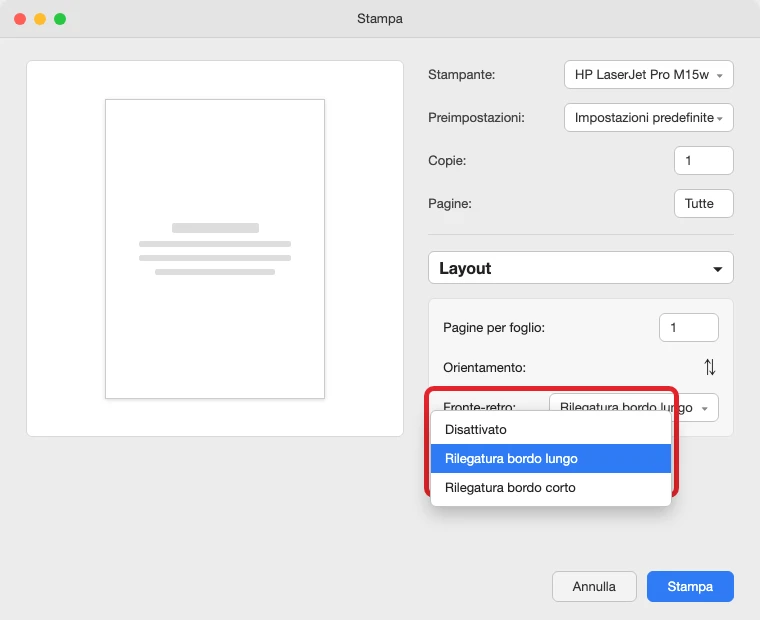The height and width of the screenshot is (620, 760).
Task: Click the Pagine: label
Action: (450, 204)
